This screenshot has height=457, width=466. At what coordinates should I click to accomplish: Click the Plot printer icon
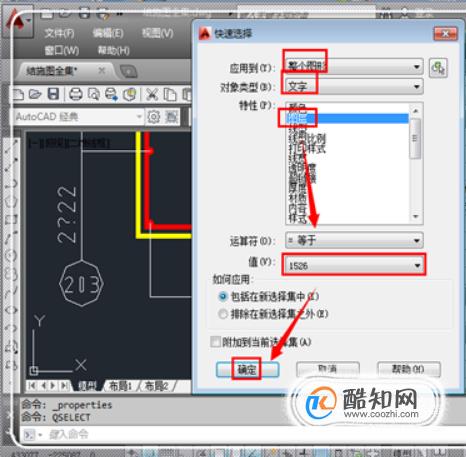pos(76,94)
